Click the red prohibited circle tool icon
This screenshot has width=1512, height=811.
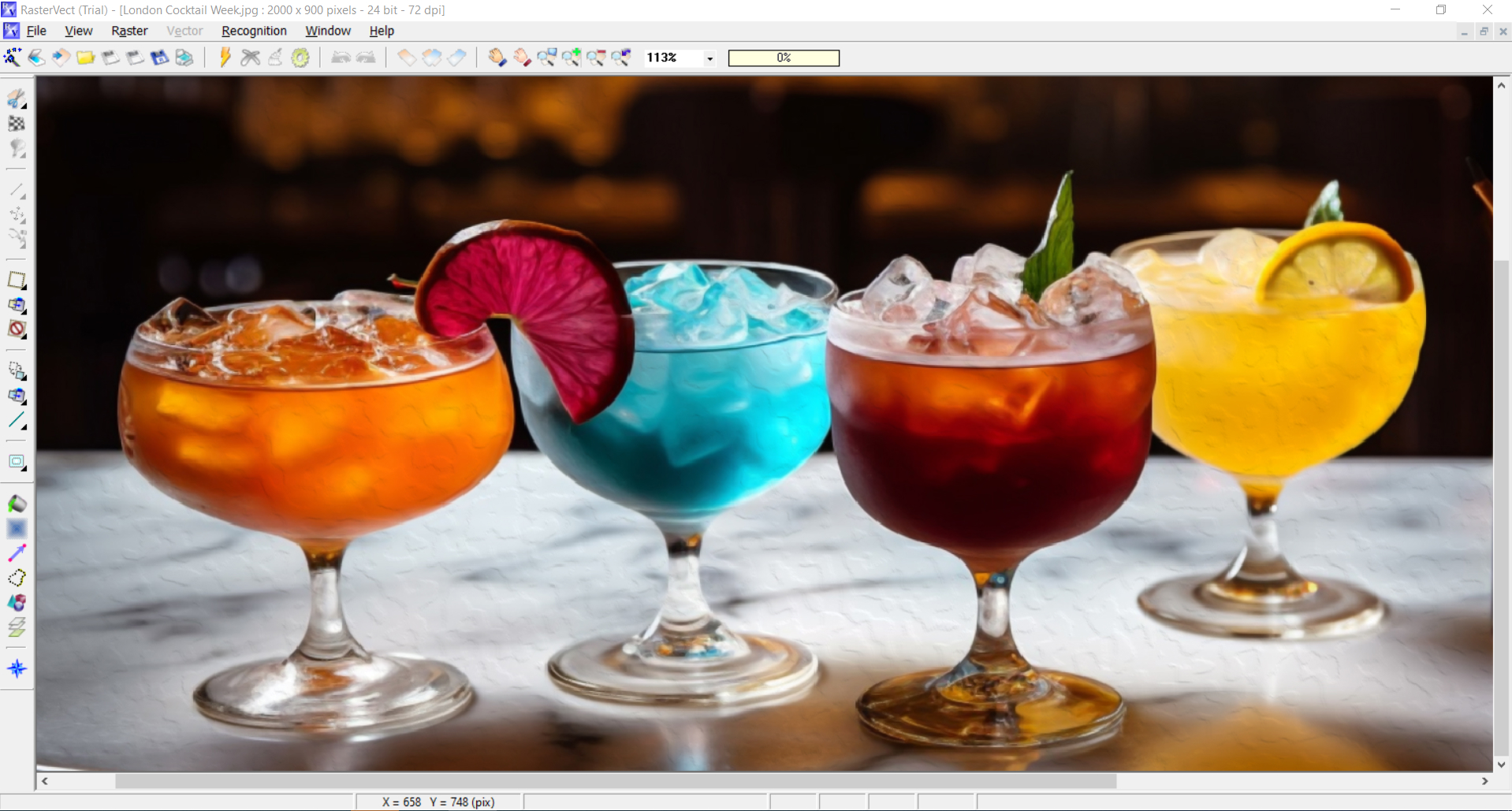(17, 329)
